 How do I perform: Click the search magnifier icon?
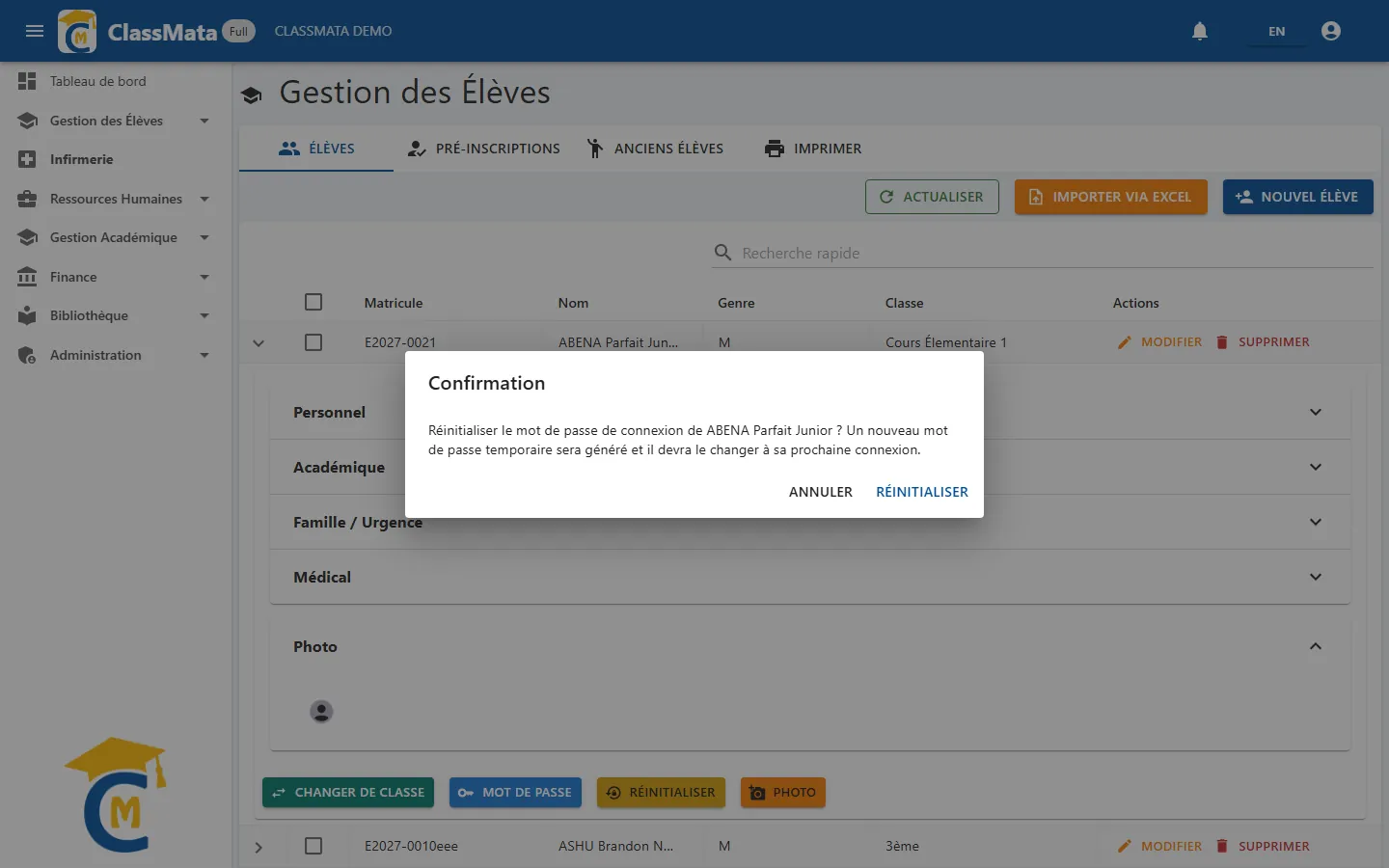pos(722,253)
